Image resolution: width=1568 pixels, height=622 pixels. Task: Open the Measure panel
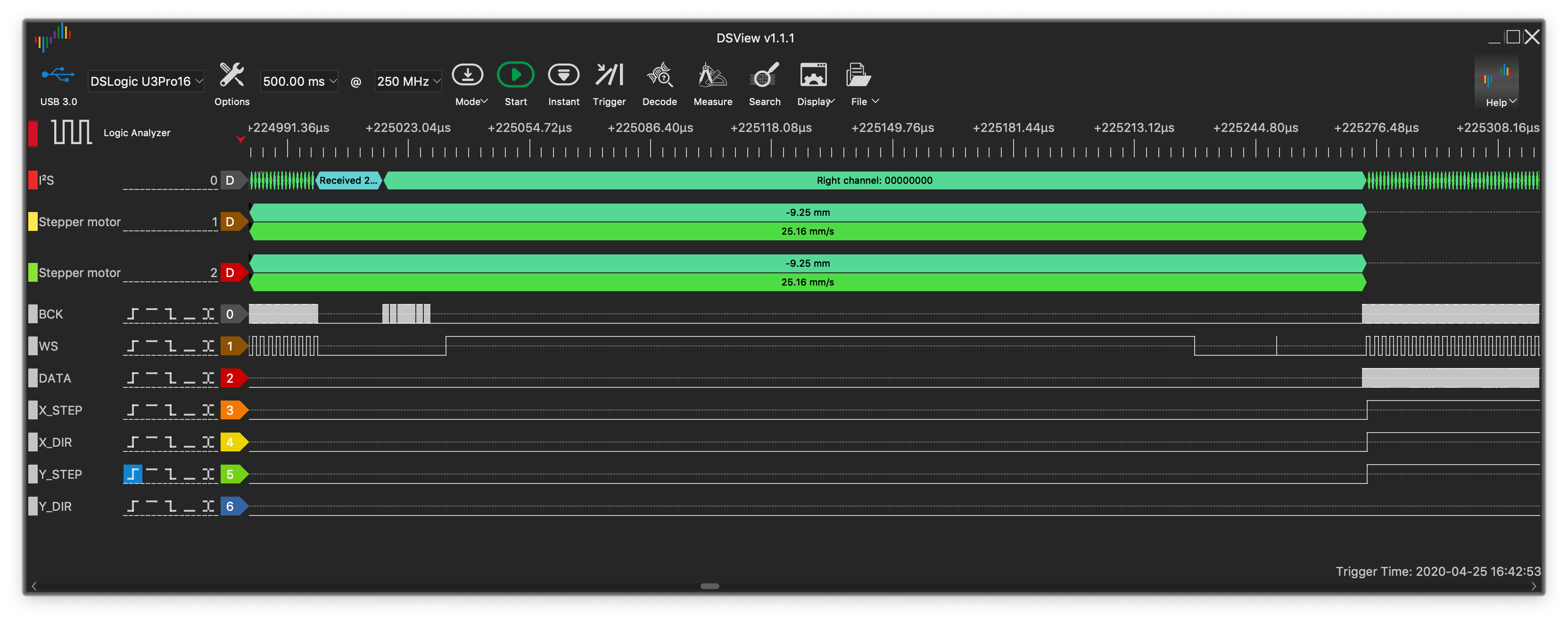pos(712,75)
